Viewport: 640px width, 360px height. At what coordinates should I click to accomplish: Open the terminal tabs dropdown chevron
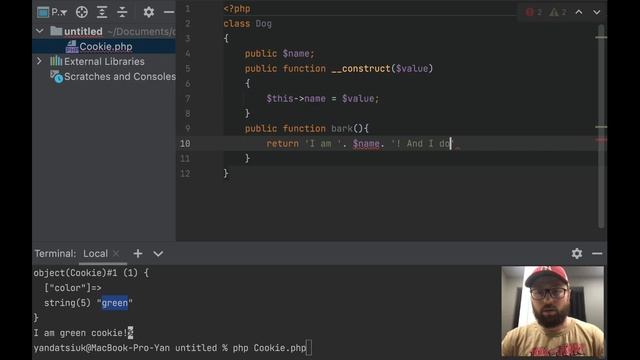coord(158,254)
